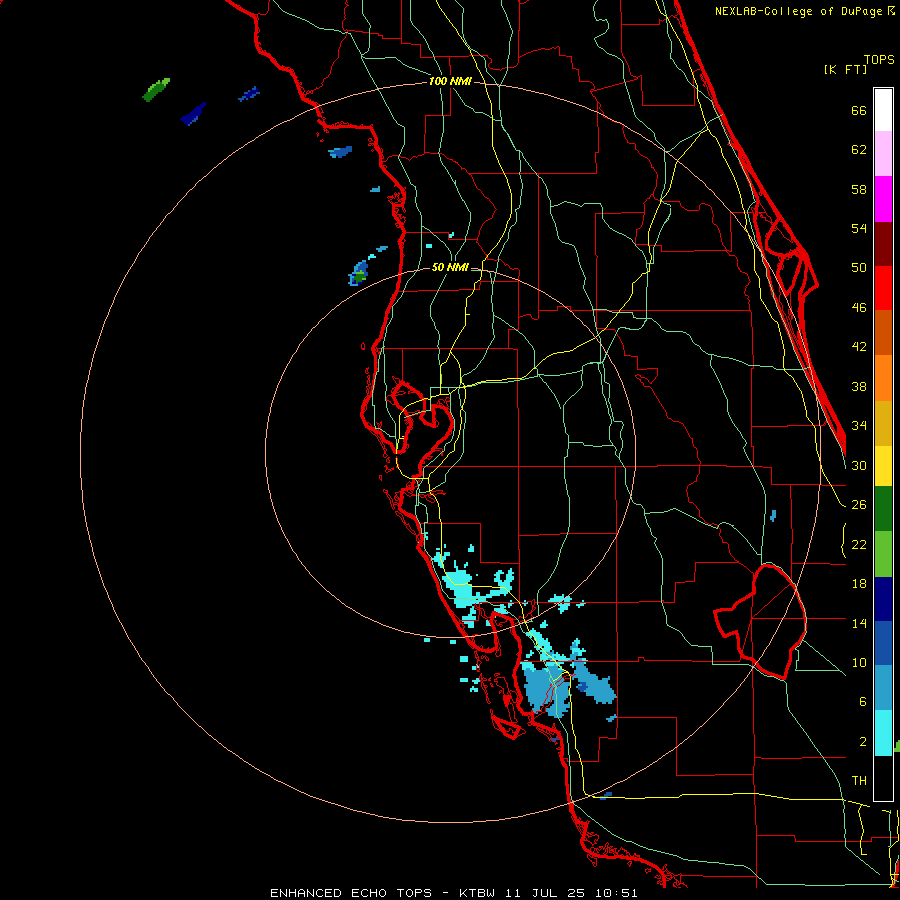Image resolution: width=900 pixels, height=900 pixels.
Task: Click the green echo cell offshore northwest
Action: point(156,90)
